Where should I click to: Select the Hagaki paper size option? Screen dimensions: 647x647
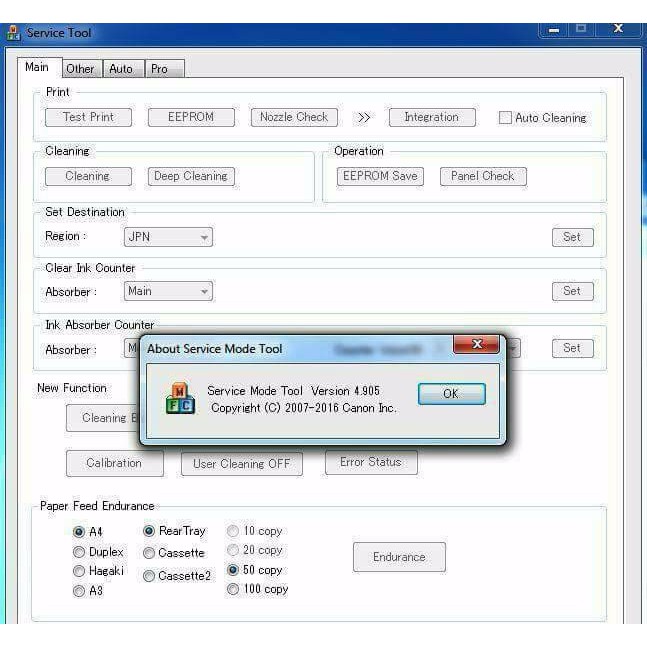pos(79,571)
